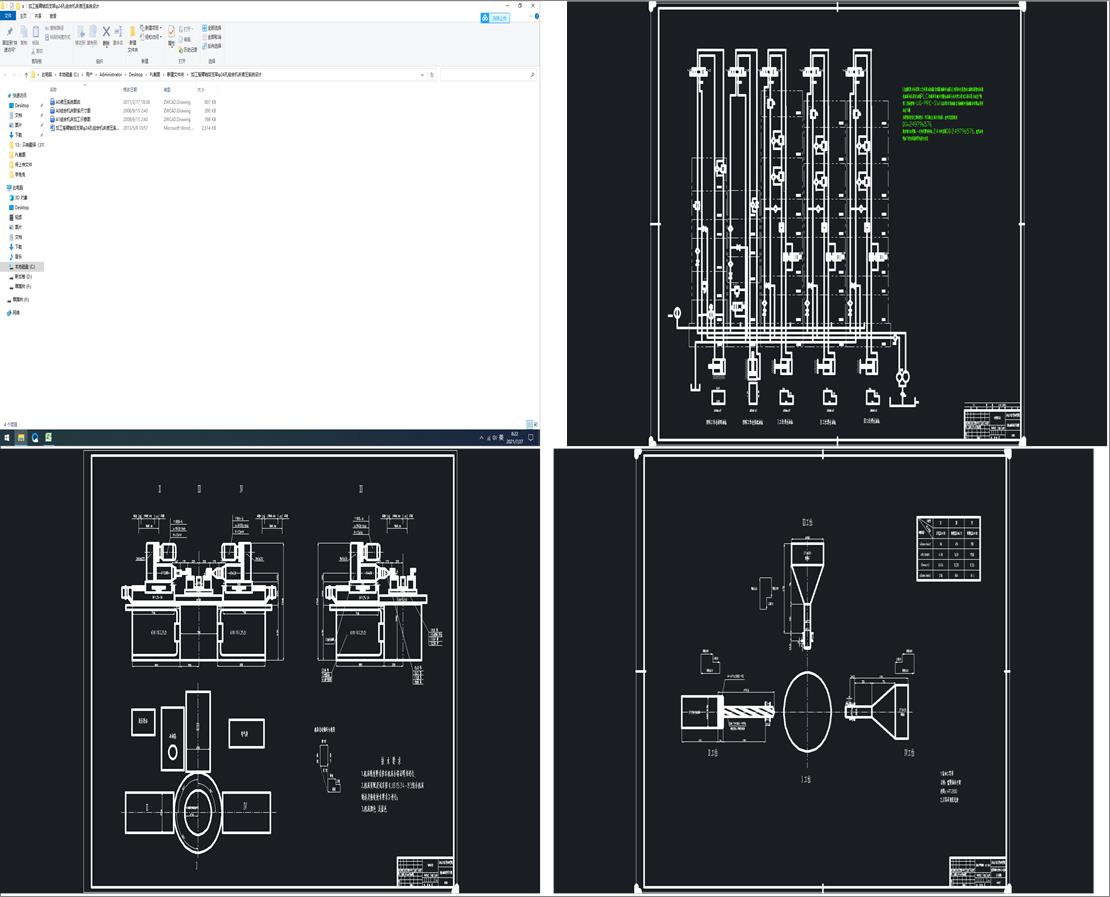Image resolution: width=1110 pixels, height=897 pixels.
Task: Click the Paste clipboard icon in ribbon
Action: coord(35,32)
